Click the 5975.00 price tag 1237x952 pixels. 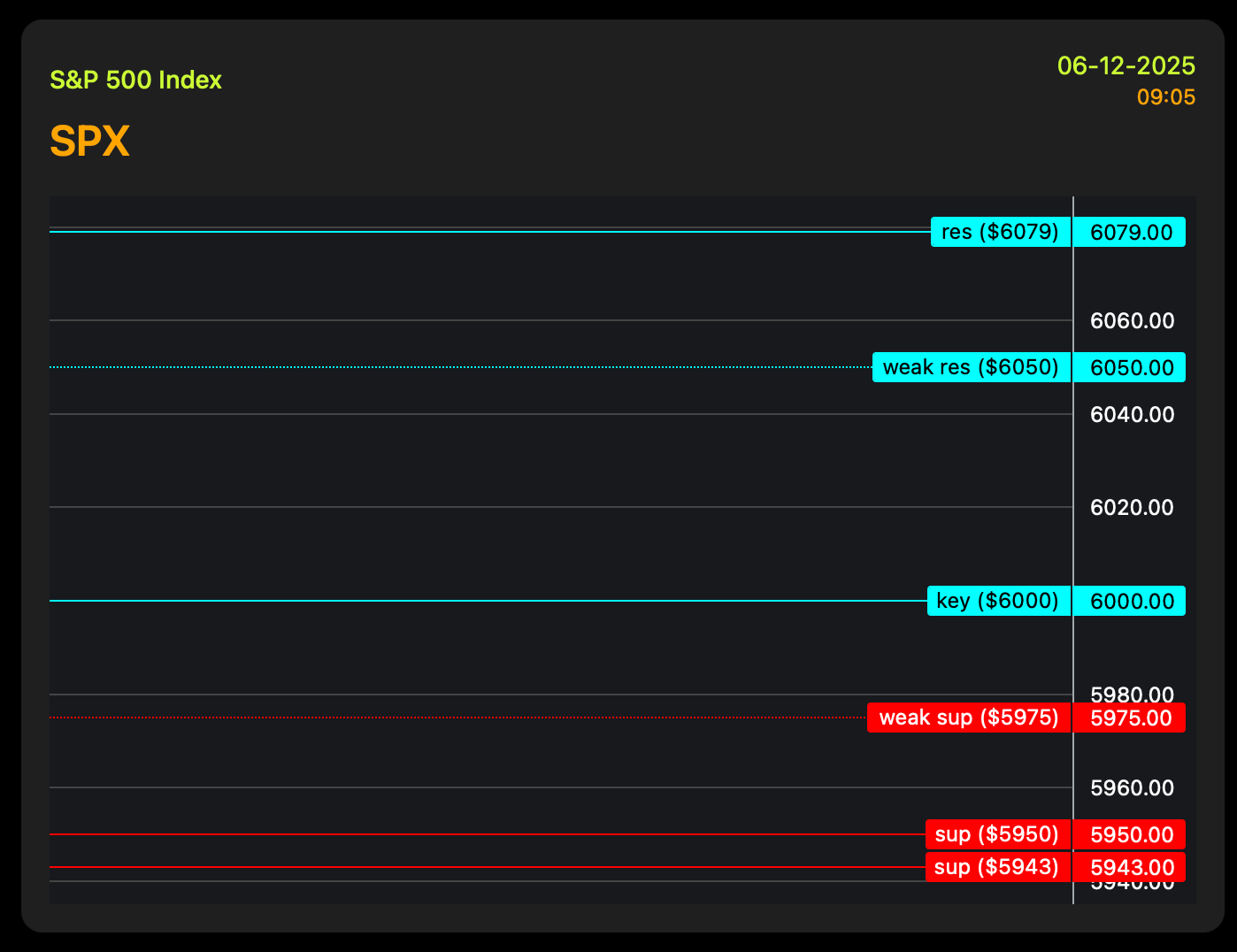pyautogui.click(x=1130, y=718)
